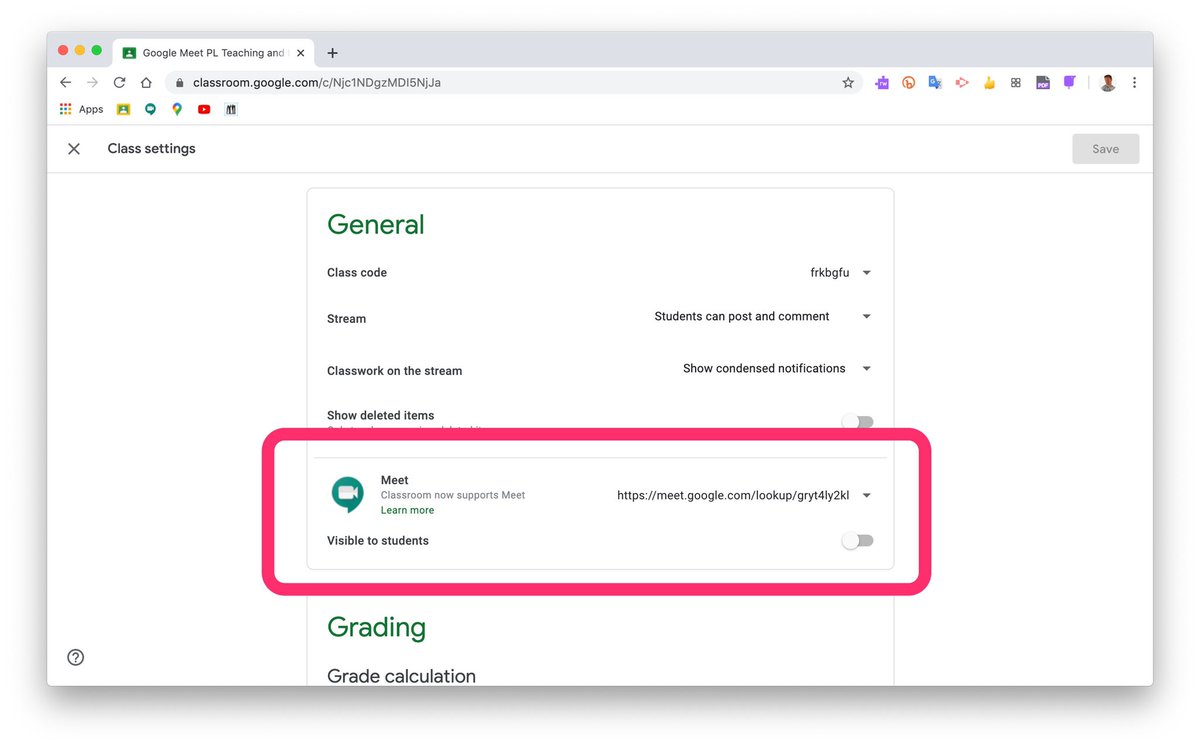Reload the page
Image resolution: width=1200 pixels, height=748 pixels.
[x=119, y=83]
